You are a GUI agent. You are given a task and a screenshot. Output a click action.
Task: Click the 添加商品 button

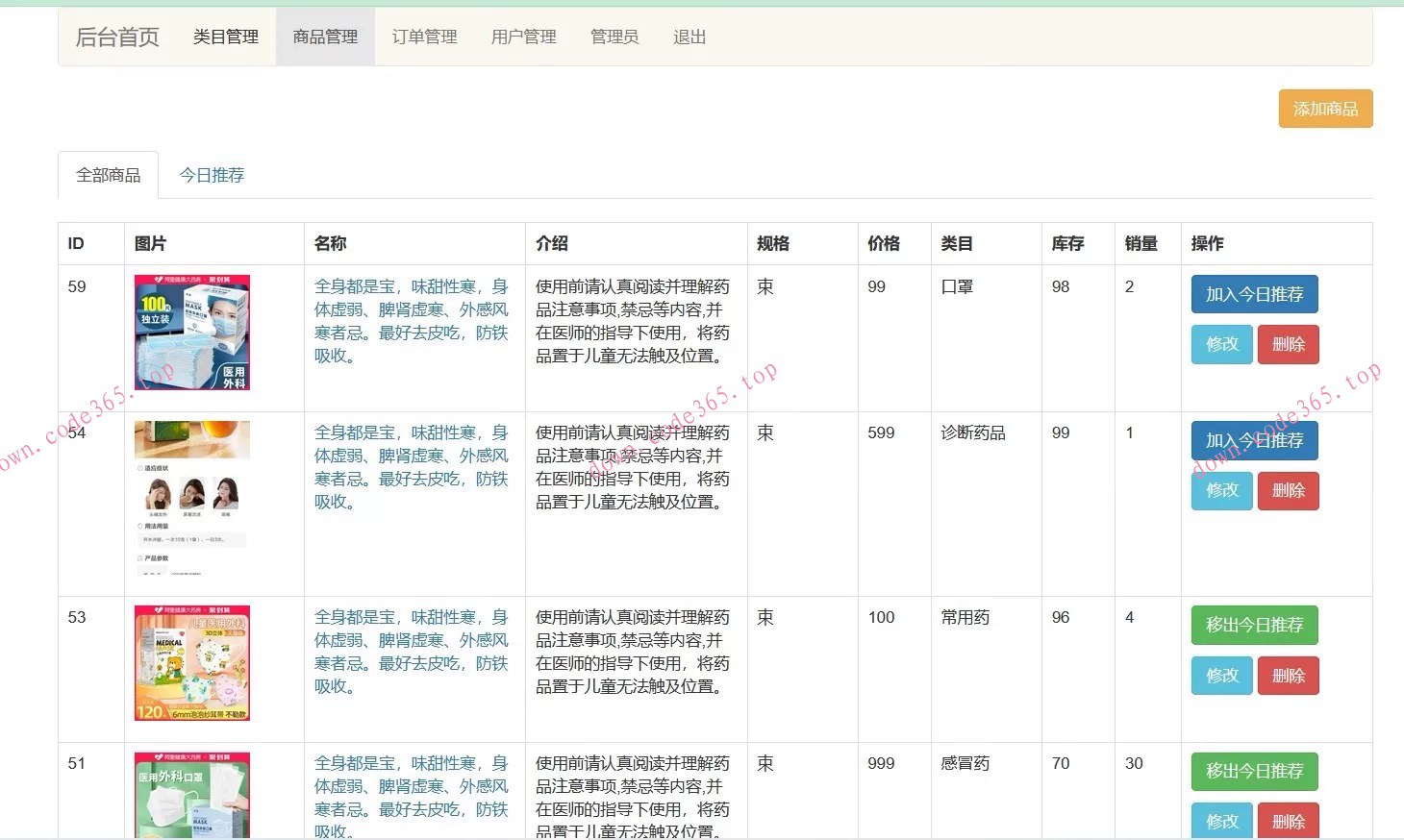(1325, 108)
